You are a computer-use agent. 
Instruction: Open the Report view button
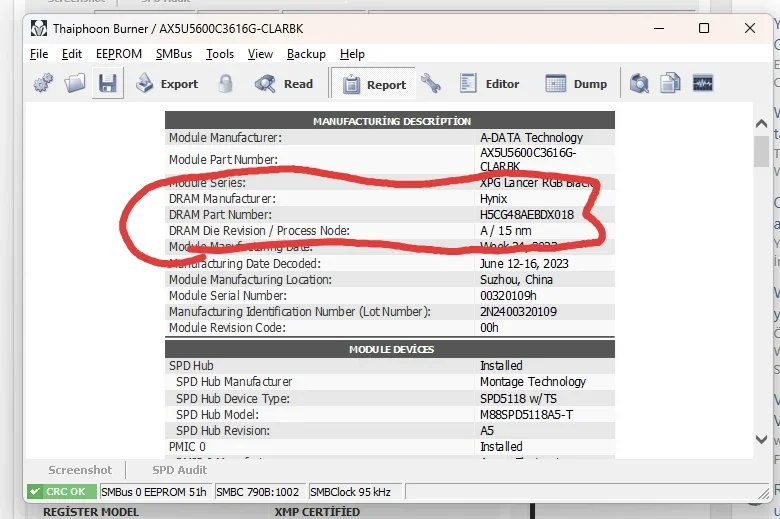(x=374, y=85)
